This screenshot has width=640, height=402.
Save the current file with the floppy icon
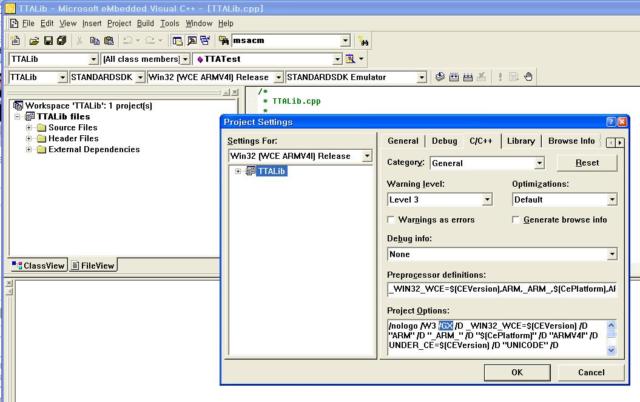pyautogui.click(x=48, y=40)
